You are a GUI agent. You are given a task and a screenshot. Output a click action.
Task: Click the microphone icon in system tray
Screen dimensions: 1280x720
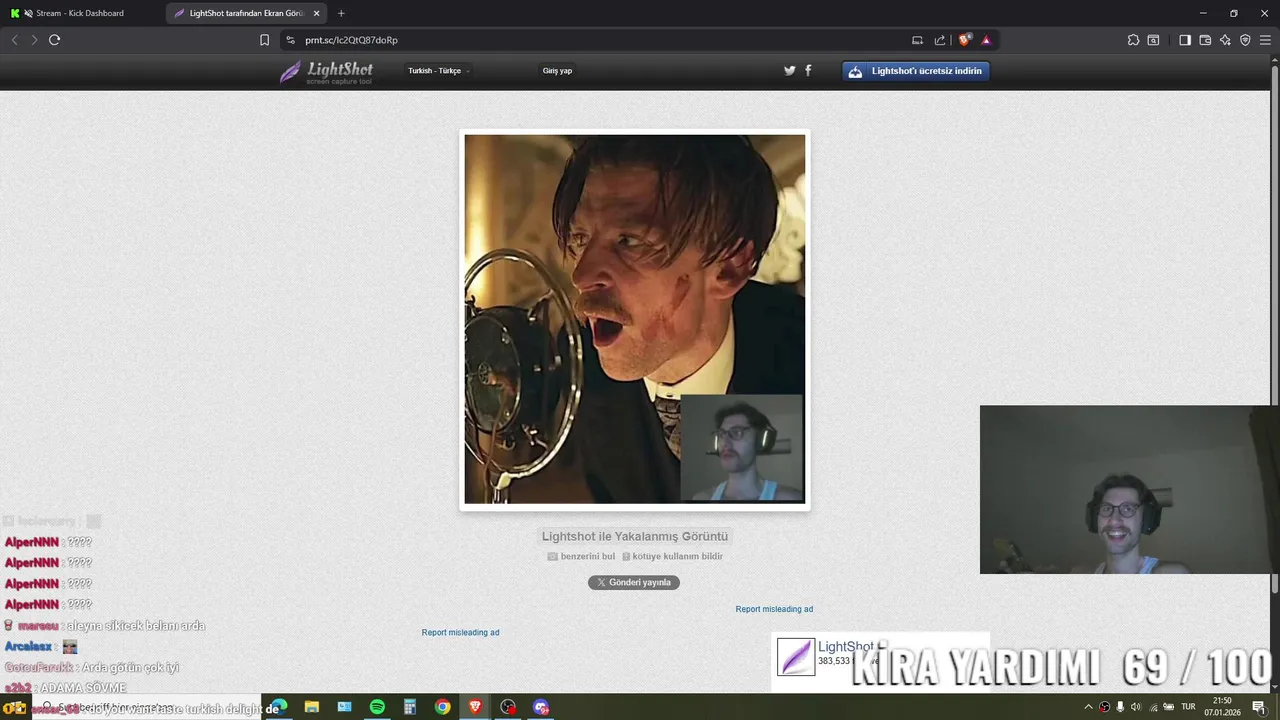[x=1120, y=707]
